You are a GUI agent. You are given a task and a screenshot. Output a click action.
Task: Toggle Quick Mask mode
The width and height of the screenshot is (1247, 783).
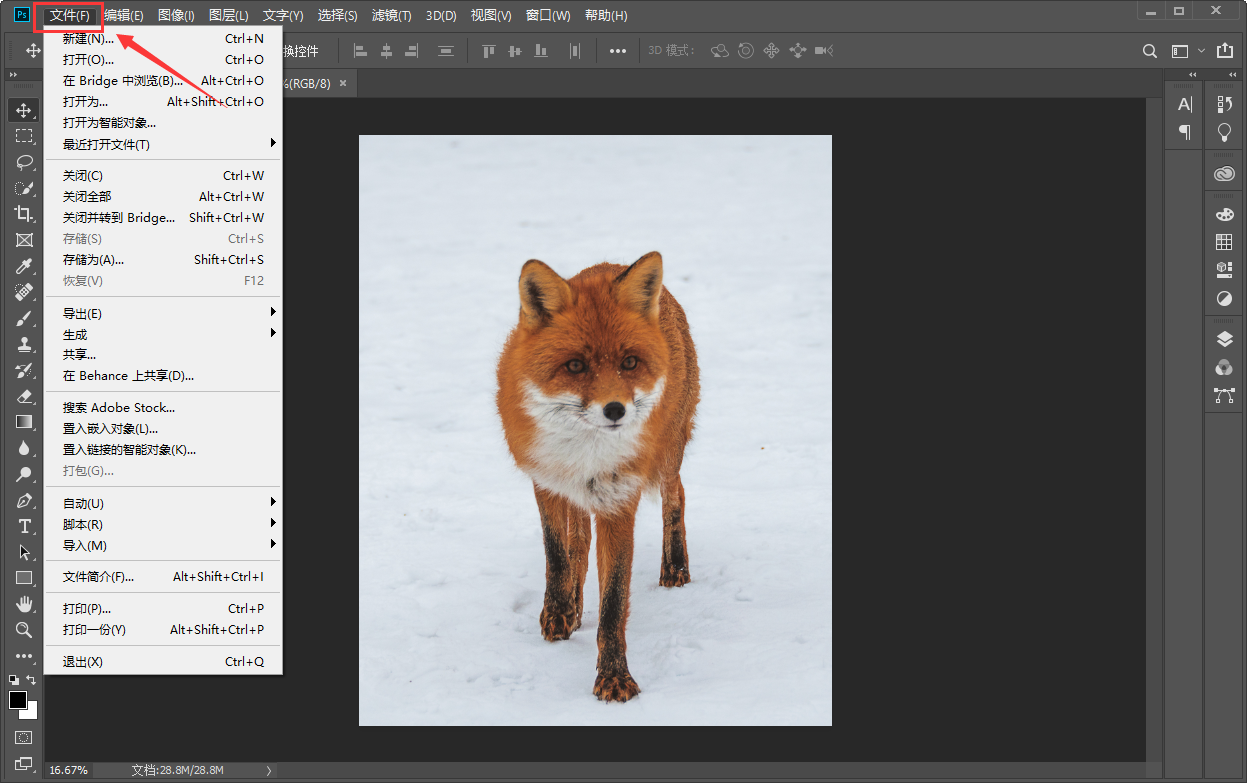pyautogui.click(x=24, y=738)
